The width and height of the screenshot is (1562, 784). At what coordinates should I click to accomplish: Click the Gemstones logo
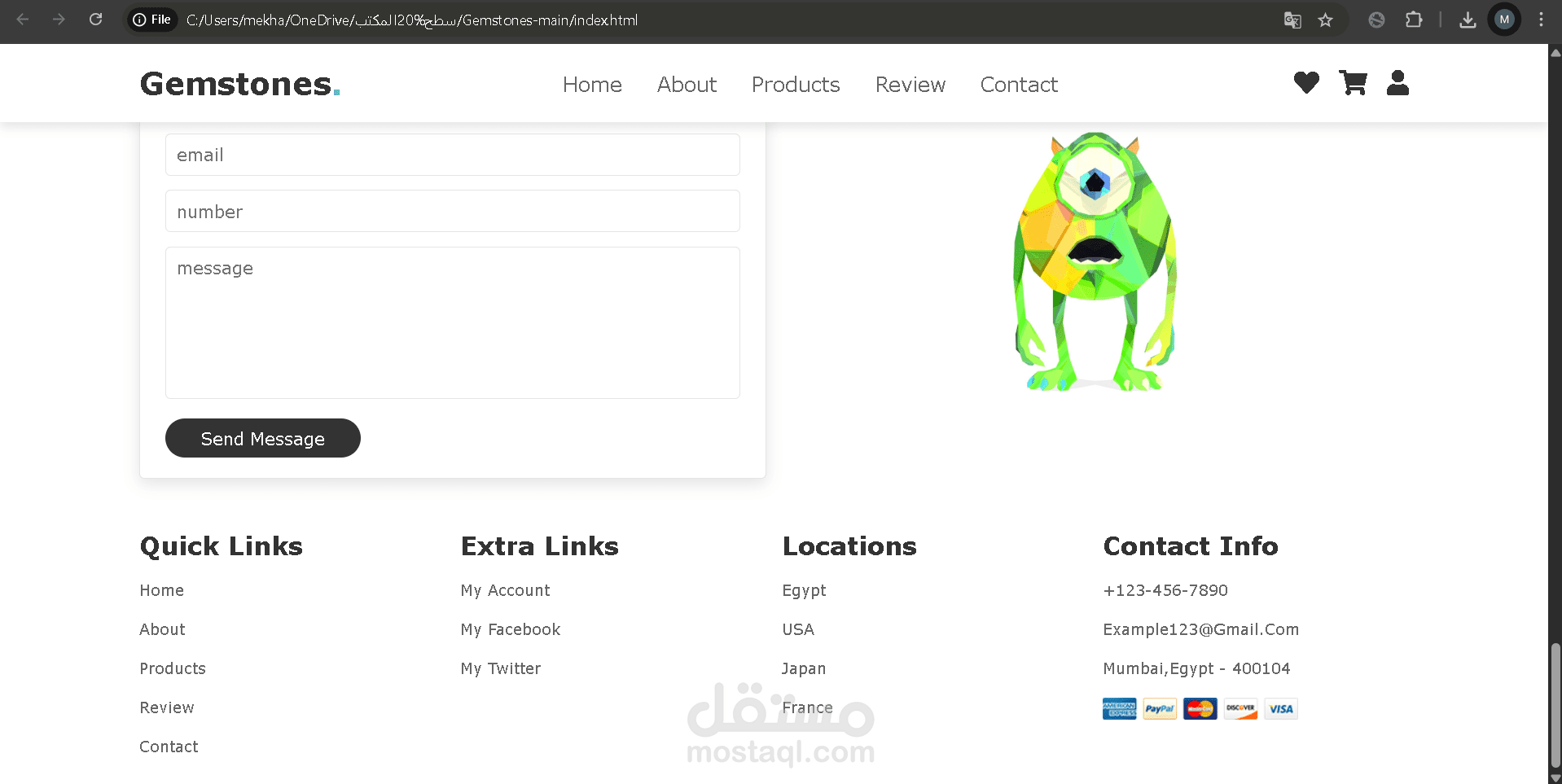pos(240,84)
